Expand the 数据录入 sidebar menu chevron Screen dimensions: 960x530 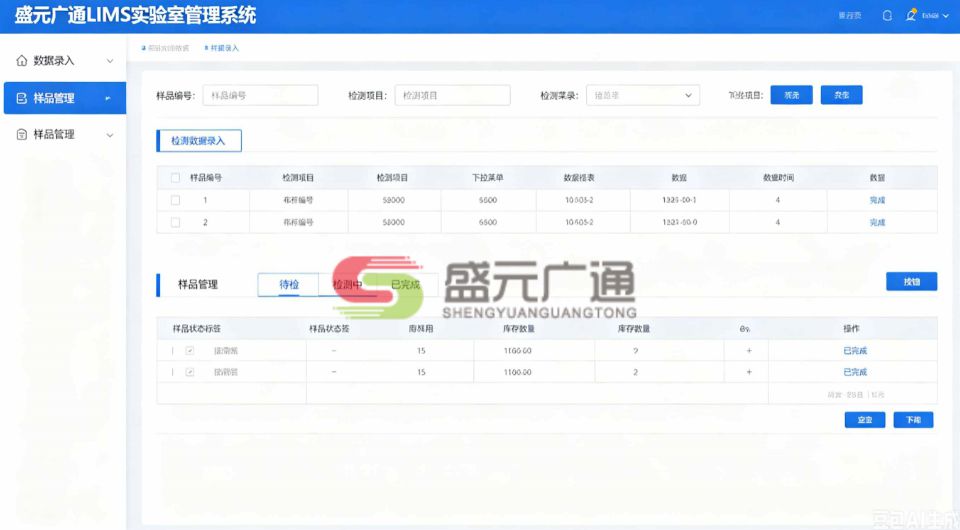(110, 61)
